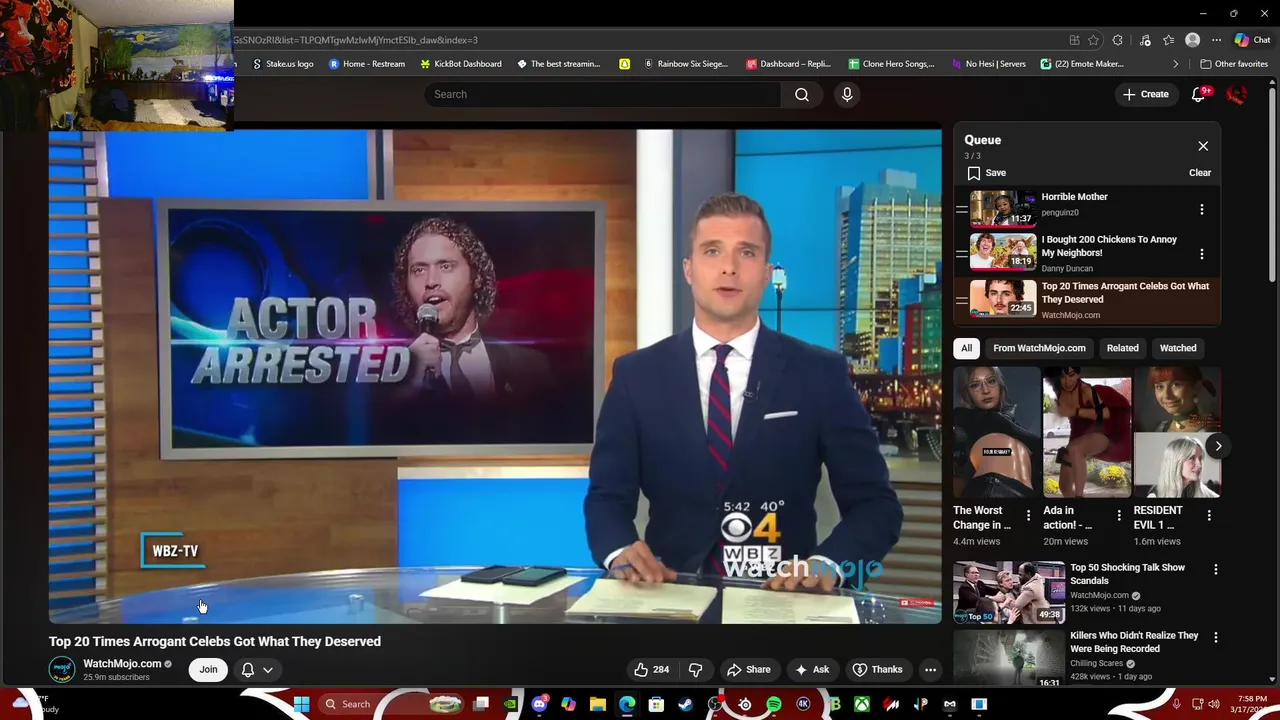The image size is (1280, 720).
Task: Open Discord from the taskbar
Action: click(540, 704)
